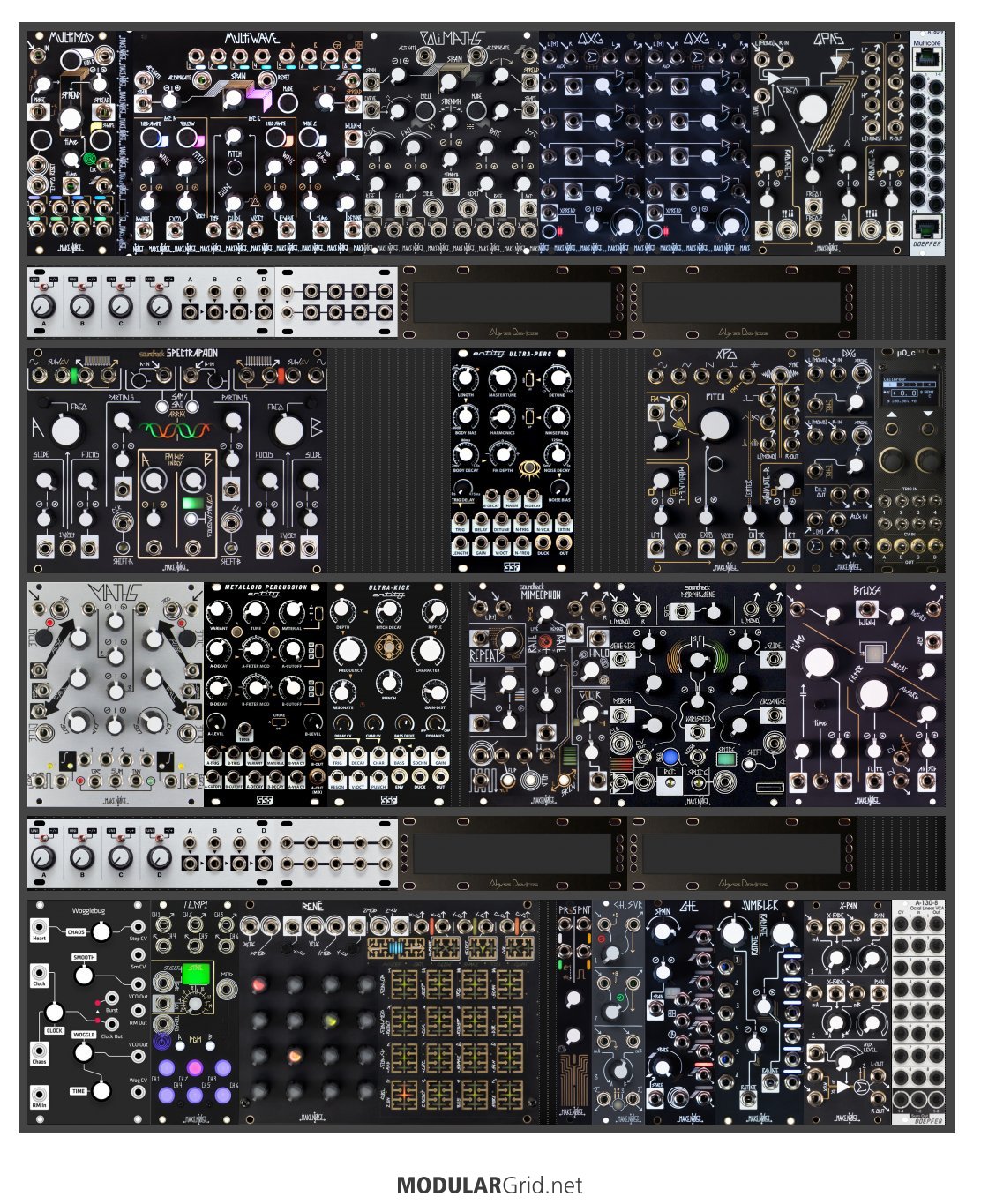Click the XPO PITCH knob
The image size is (981, 1204).
715,426
